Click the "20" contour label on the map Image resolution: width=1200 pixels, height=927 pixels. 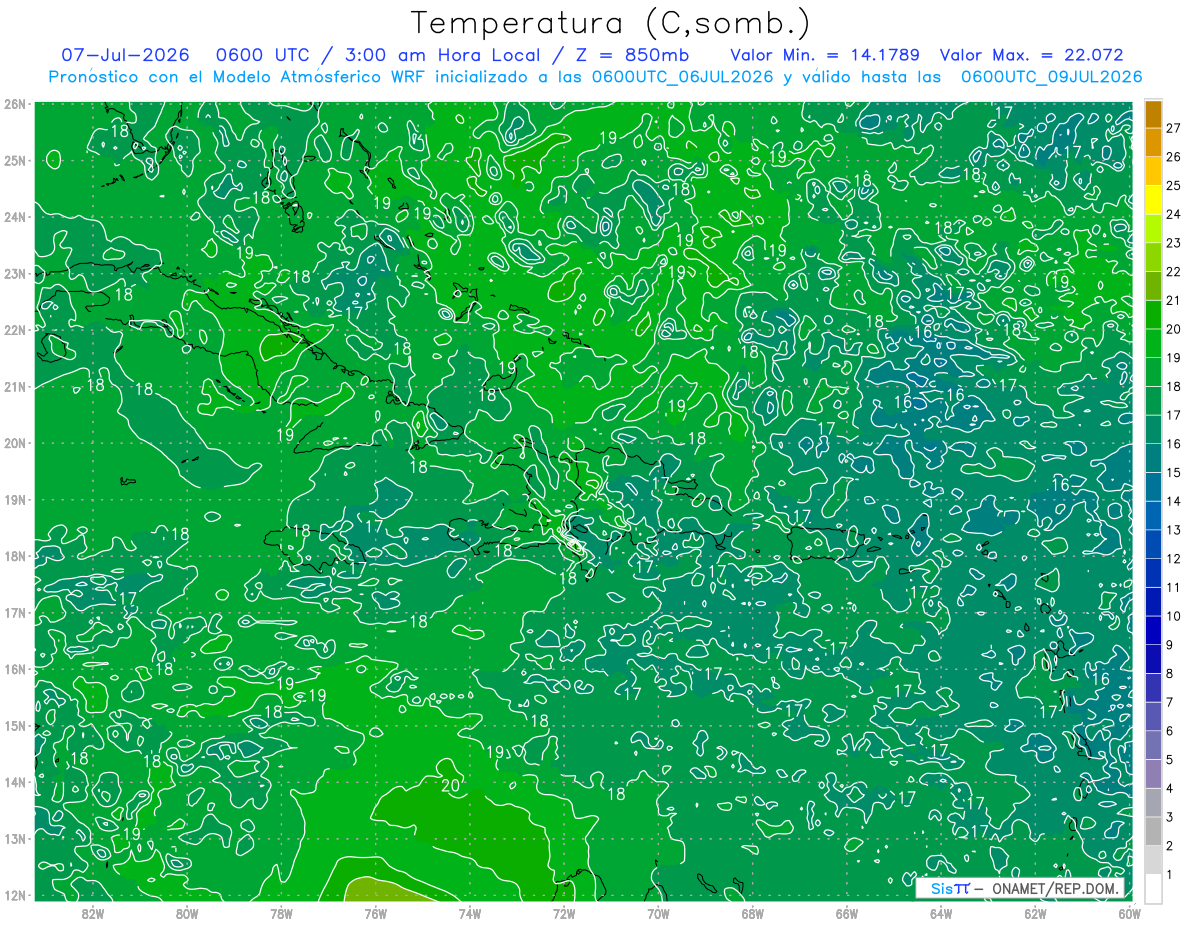click(451, 786)
